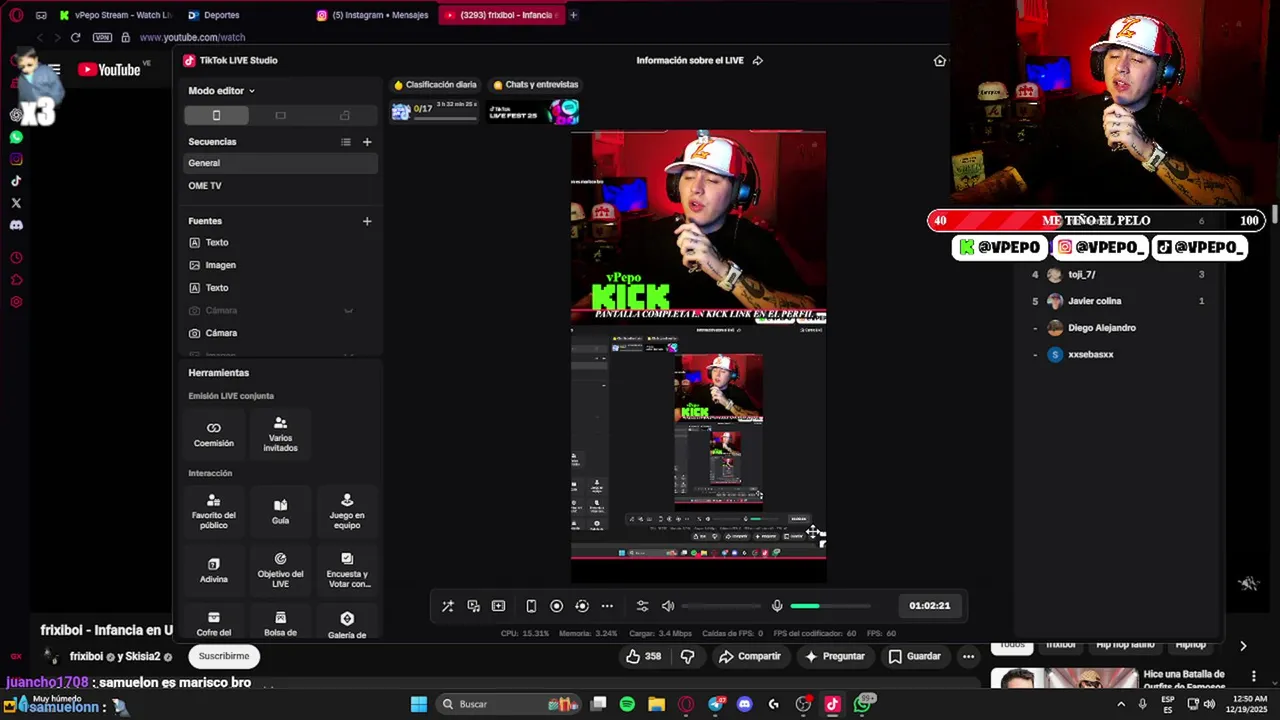
Task: Open the Secuencias list view icon
Action: click(x=346, y=142)
